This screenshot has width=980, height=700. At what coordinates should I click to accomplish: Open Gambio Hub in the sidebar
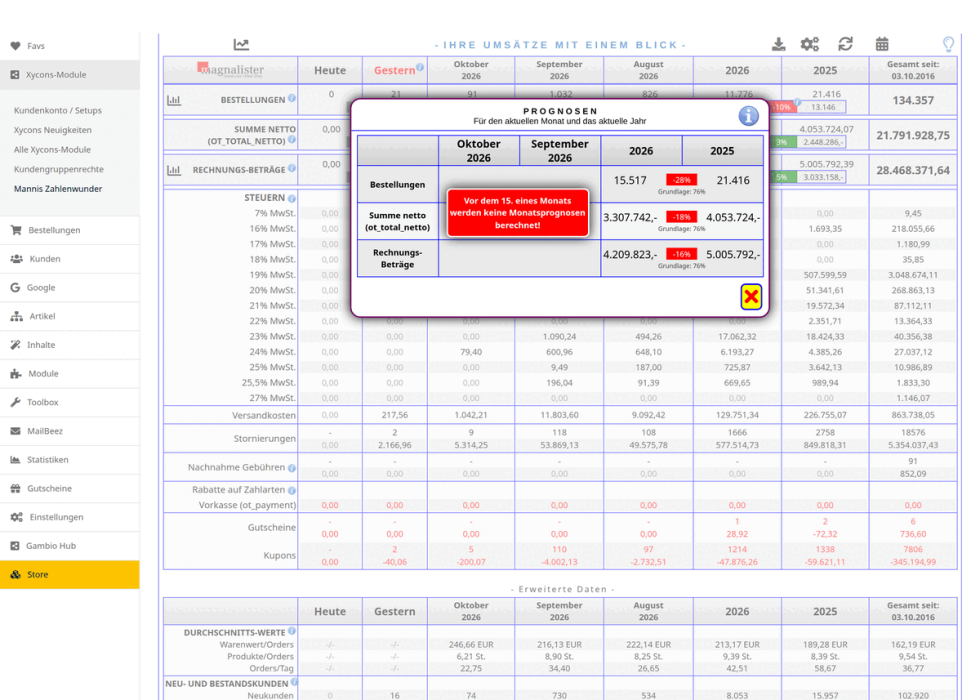(x=70, y=546)
